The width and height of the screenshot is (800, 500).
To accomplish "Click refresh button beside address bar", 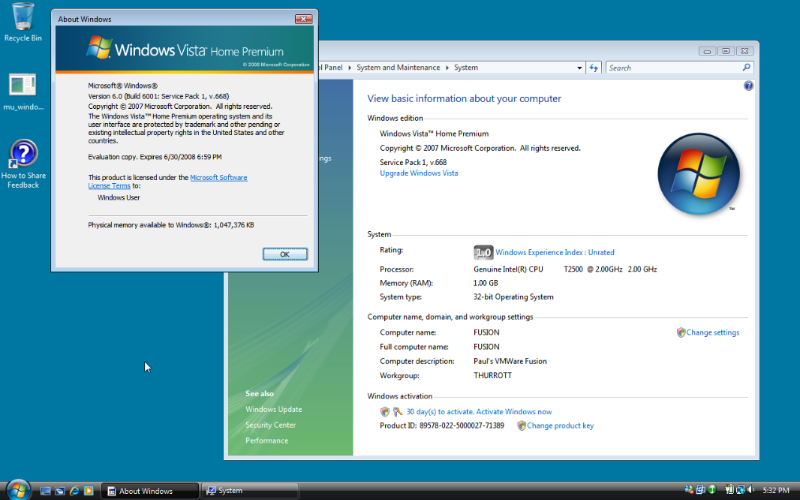I will tap(593, 67).
